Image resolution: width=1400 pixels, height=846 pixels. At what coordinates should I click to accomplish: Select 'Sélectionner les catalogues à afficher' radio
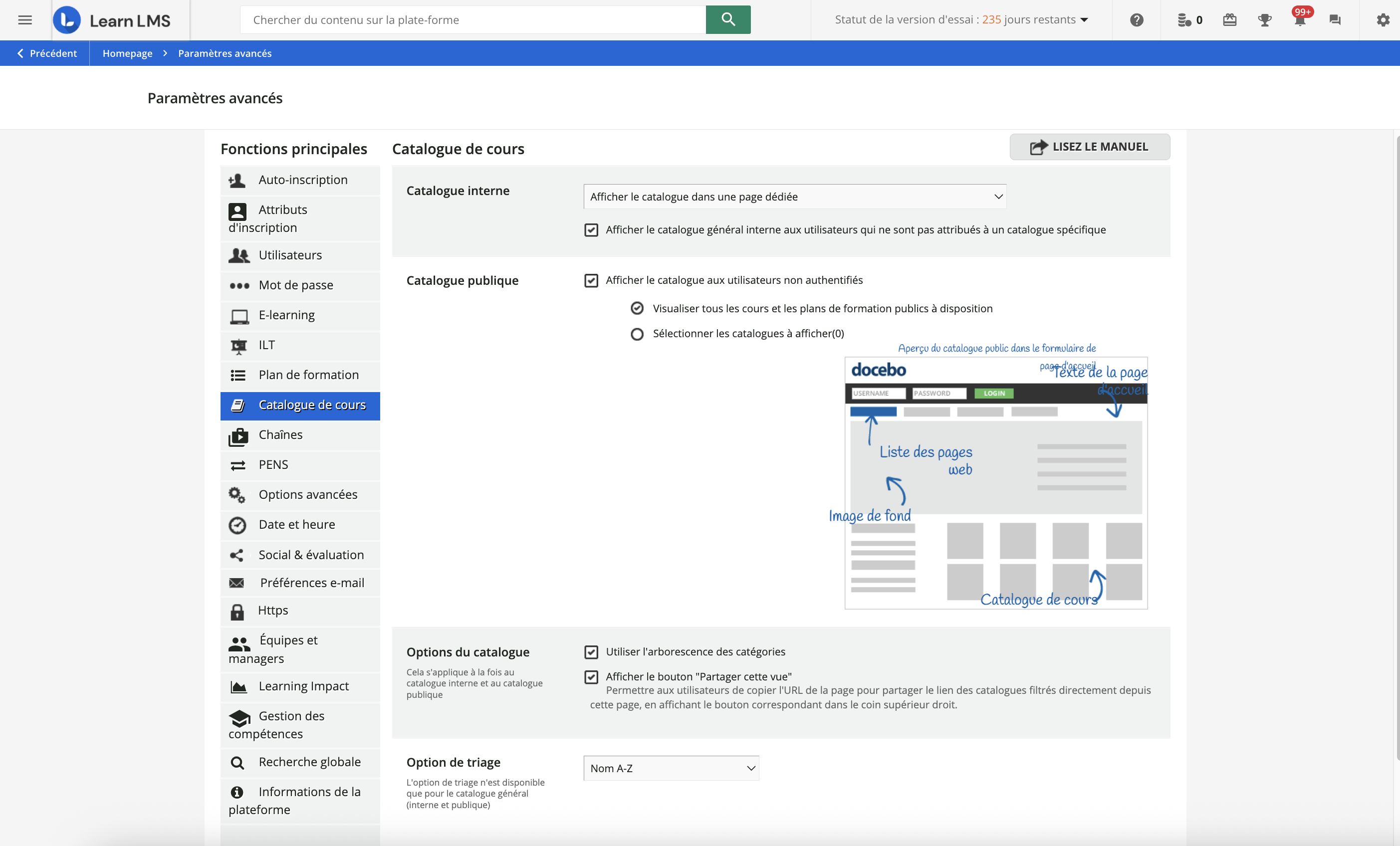coord(637,334)
